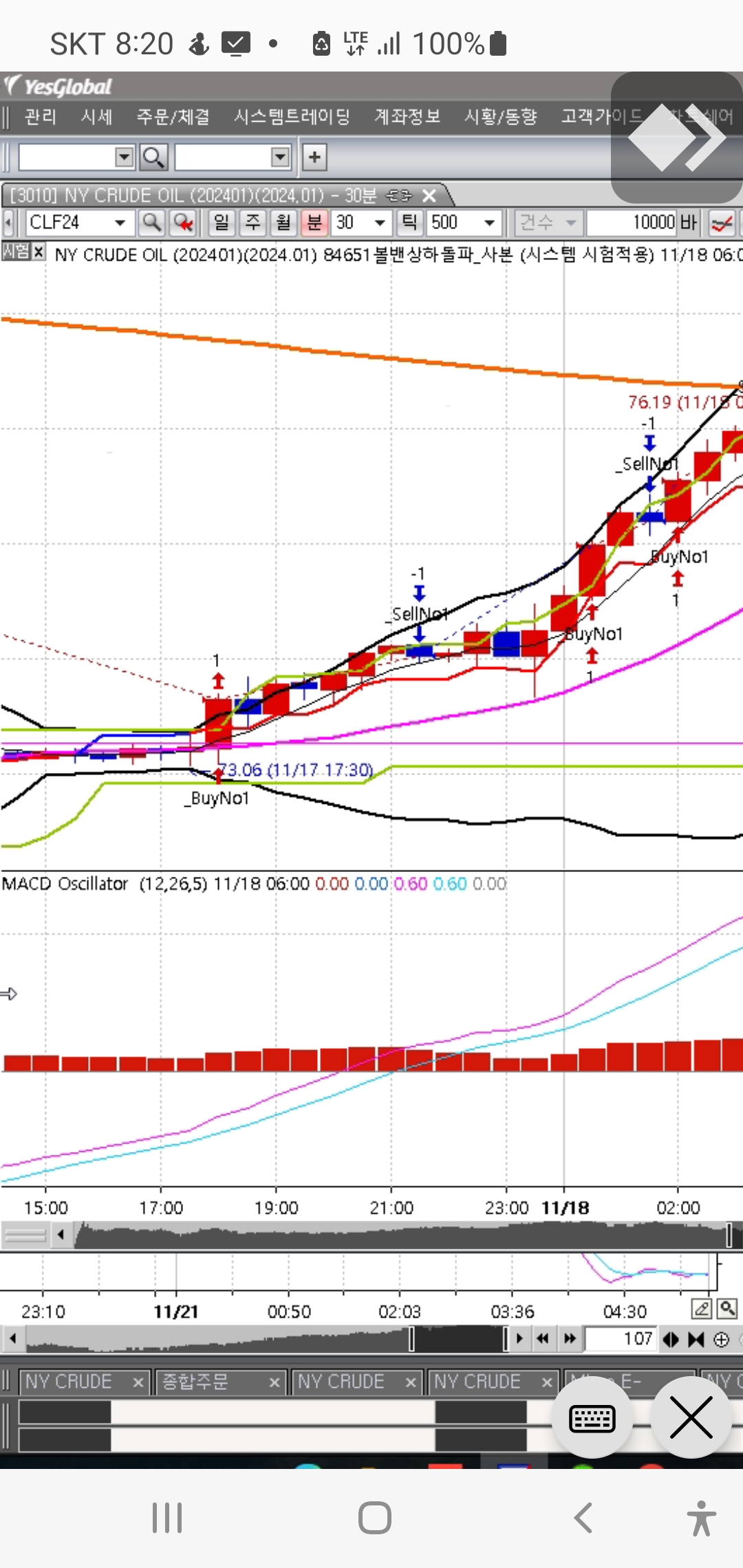Select the 주 (weekly) period toggle

[252, 223]
